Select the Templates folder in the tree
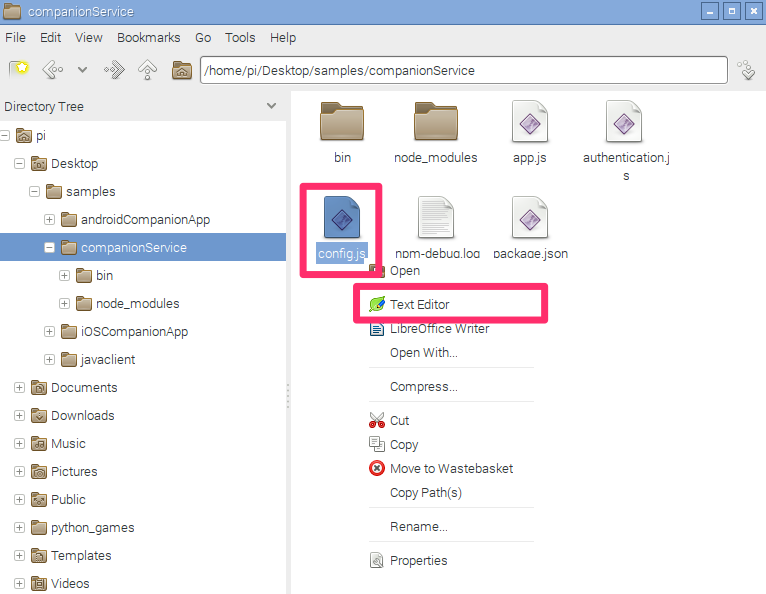Viewport: 766px width, 594px height. click(71, 555)
